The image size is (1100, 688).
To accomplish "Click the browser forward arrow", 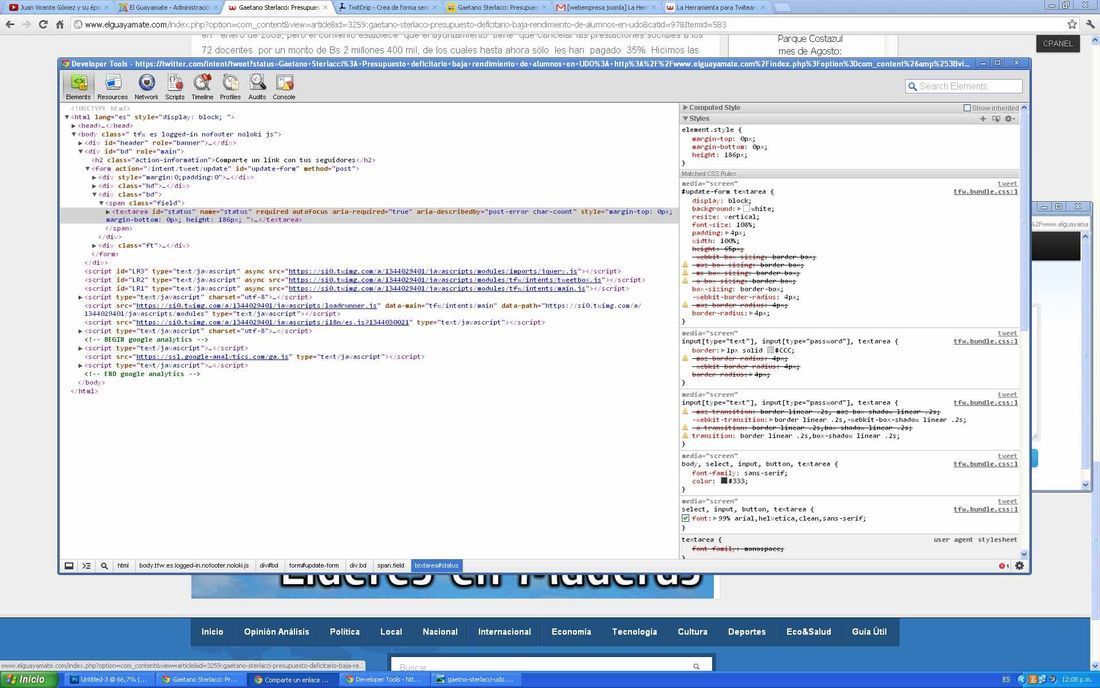I will [x=26, y=25].
